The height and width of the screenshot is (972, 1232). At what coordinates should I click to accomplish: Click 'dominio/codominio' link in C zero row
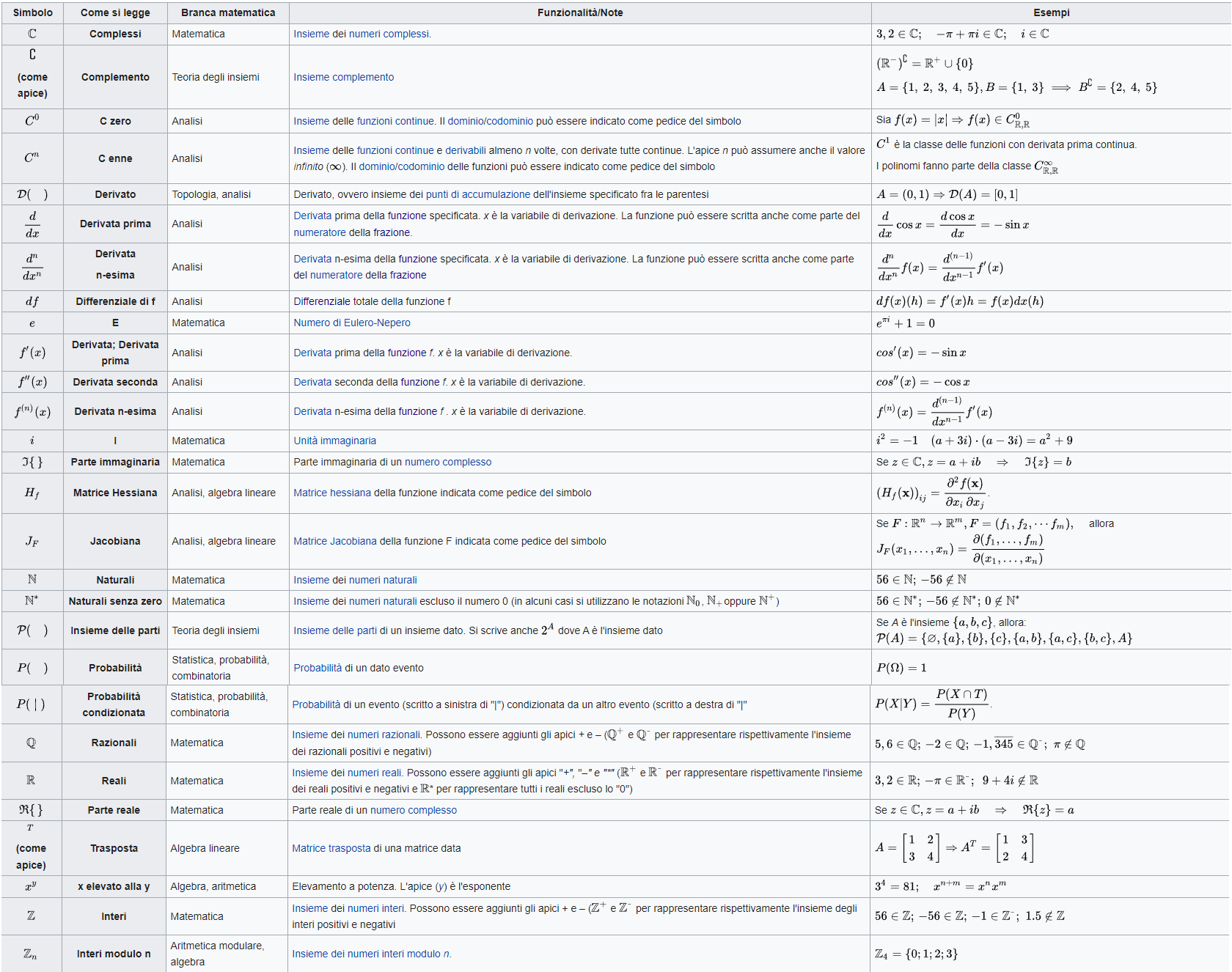coord(491,121)
